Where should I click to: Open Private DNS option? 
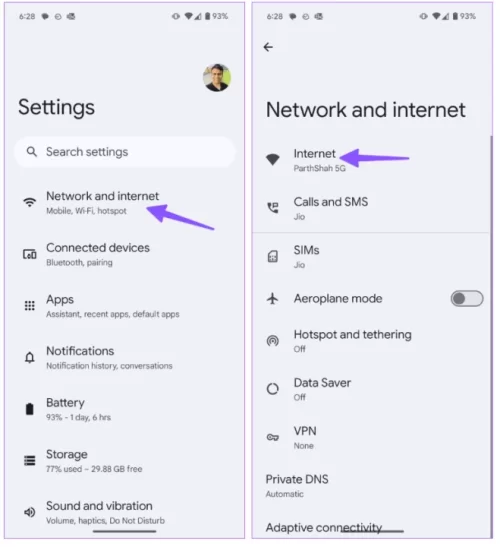click(x=371, y=486)
